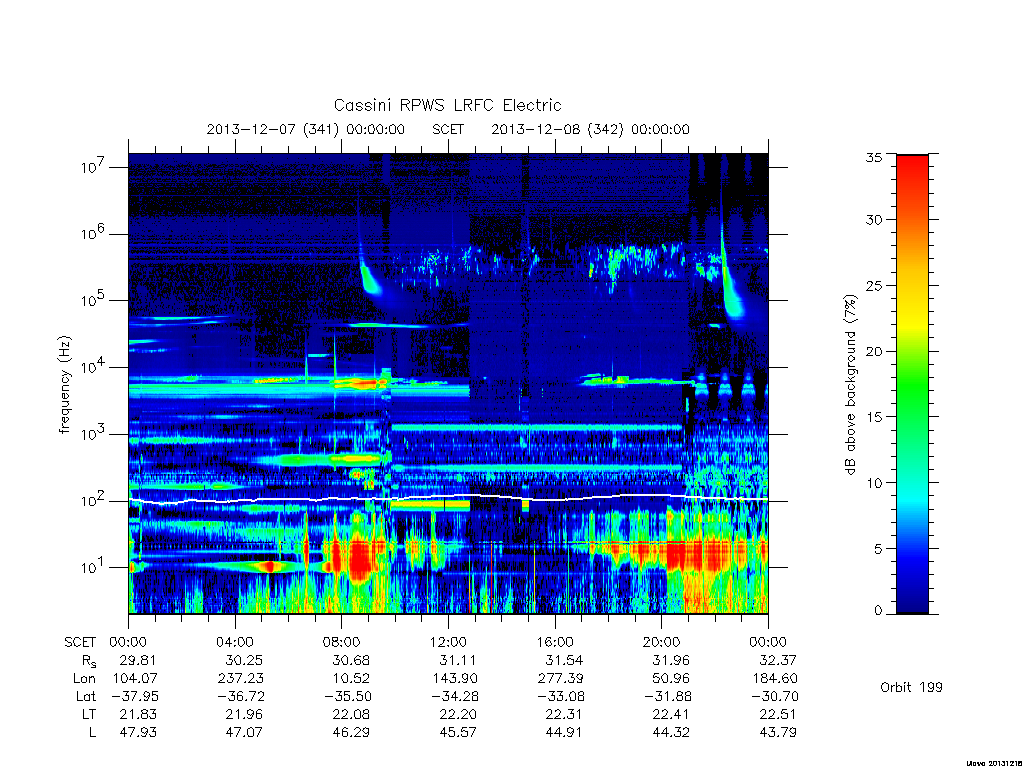Click the 10^5 frequency axis label
The image size is (1024, 768).
pyautogui.click(x=95, y=300)
